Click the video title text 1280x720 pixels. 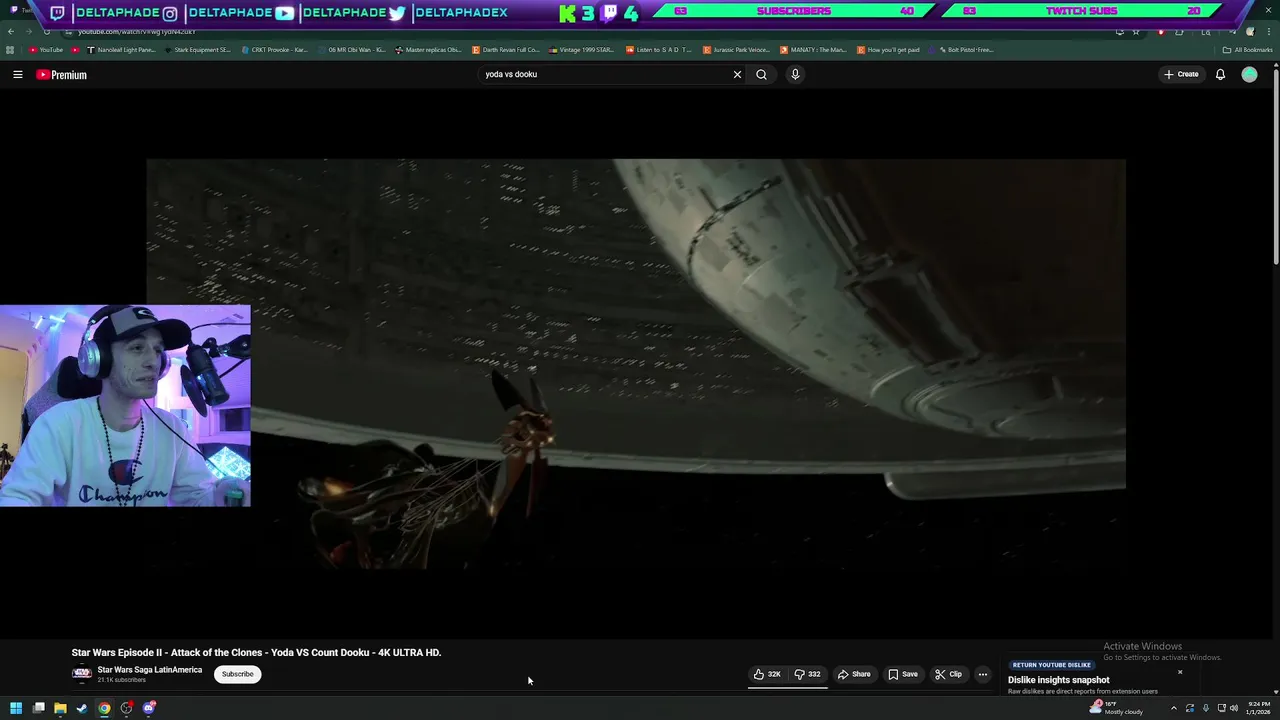(x=256, y=652)
